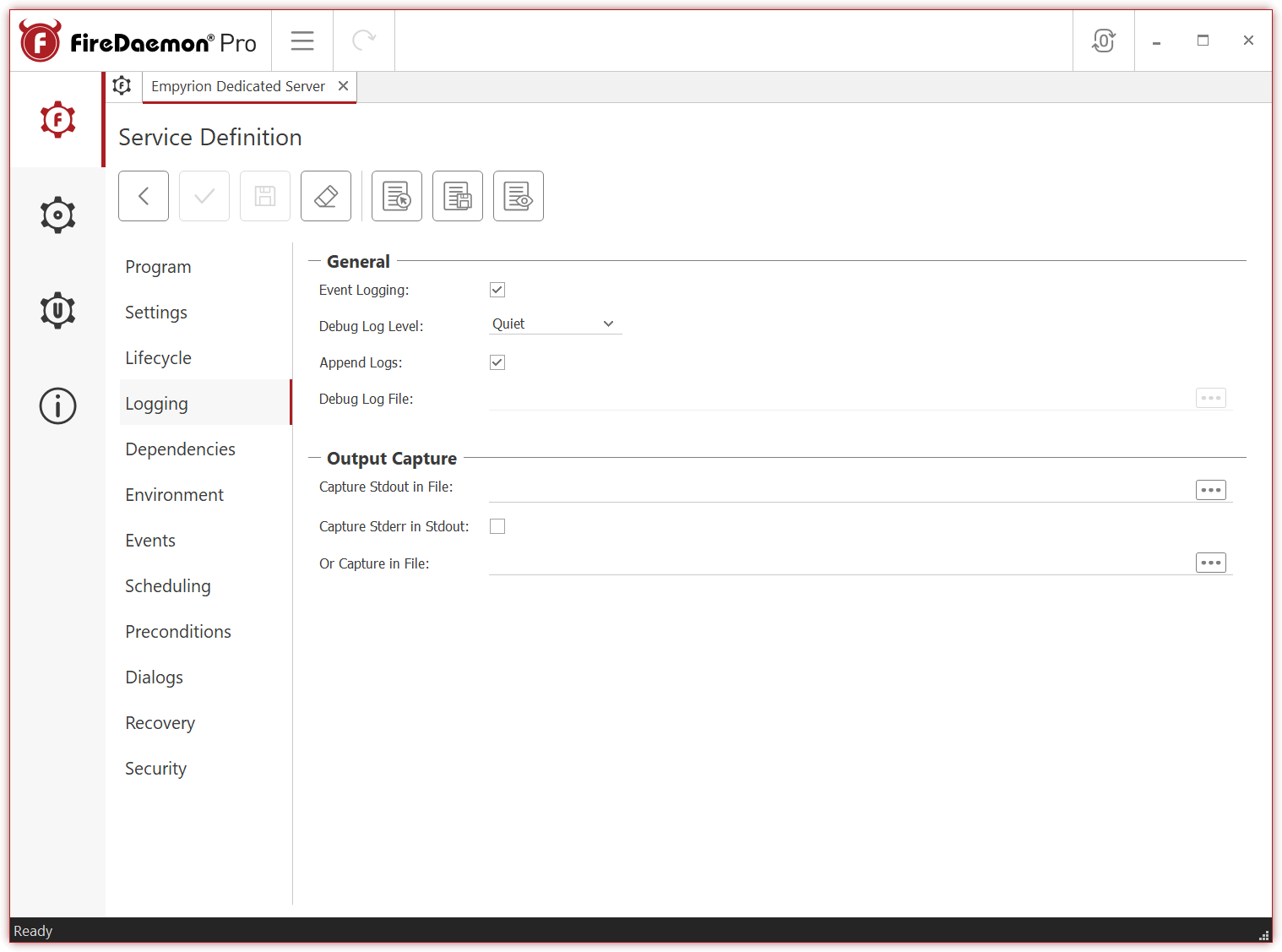Open the Lifecycle section
Screen dimensions: 1282x952
205,358
